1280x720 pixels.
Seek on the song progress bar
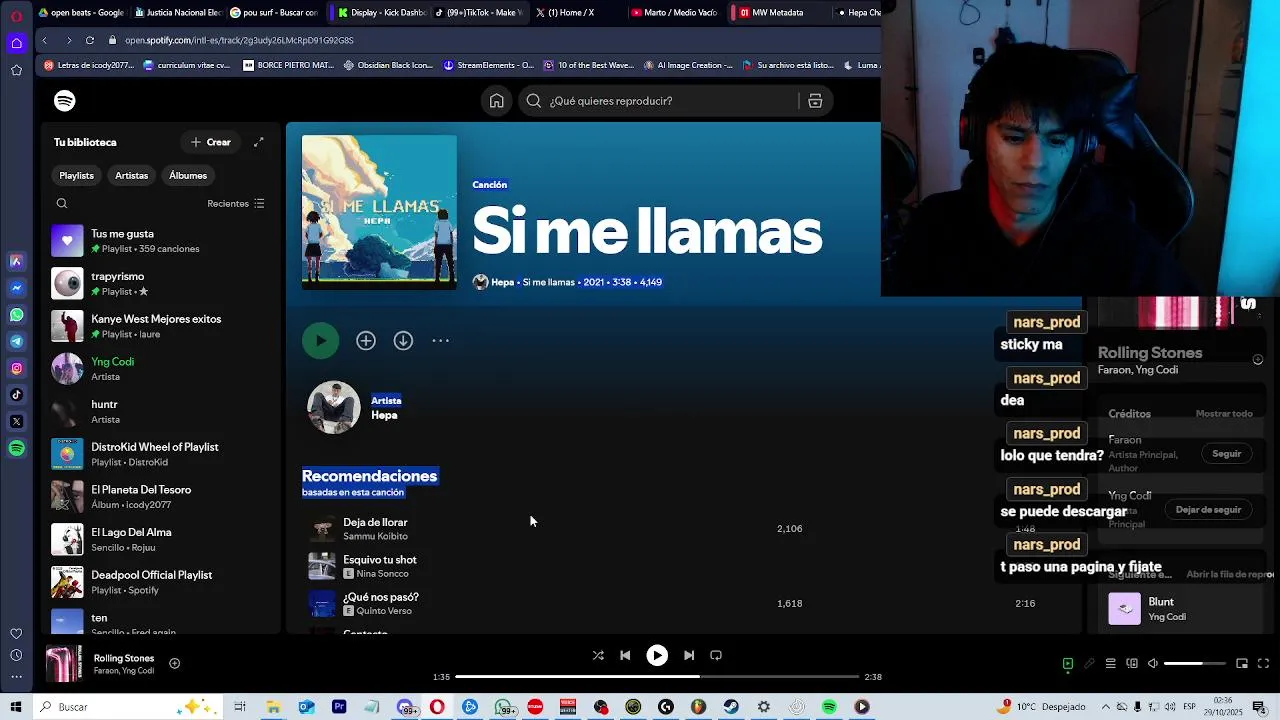pos(657,677)
